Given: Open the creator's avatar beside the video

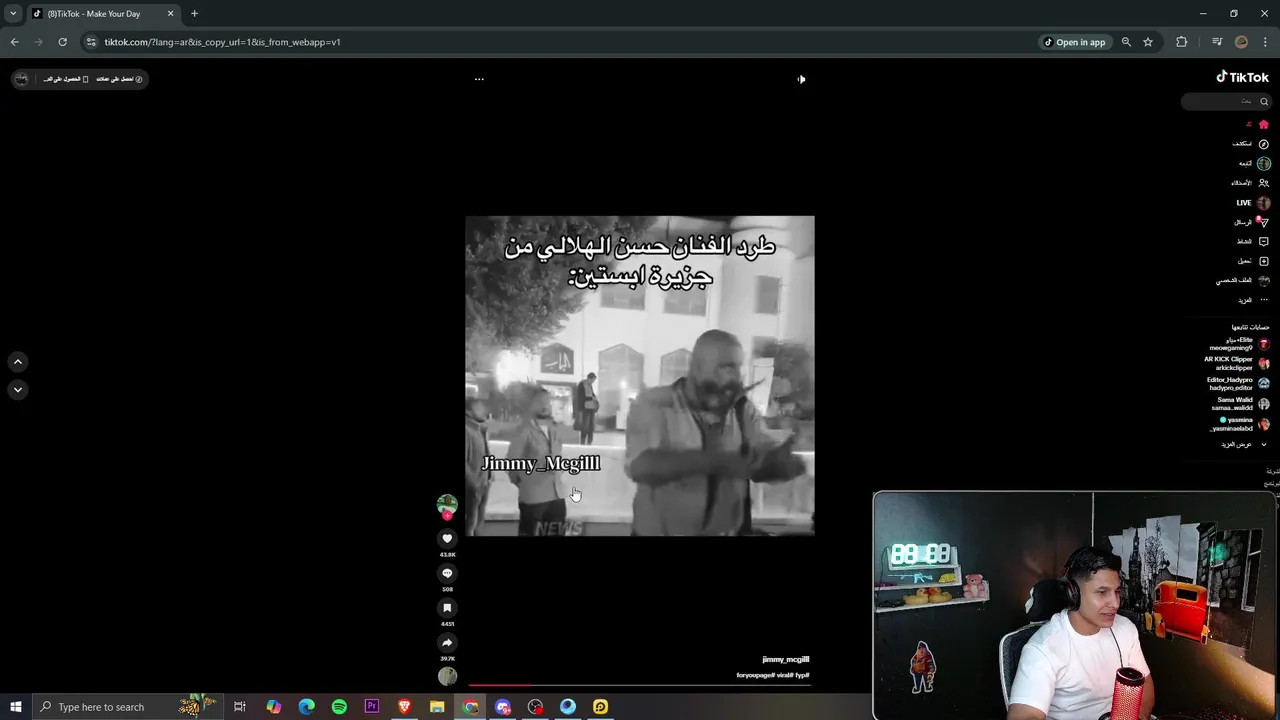Looking at the screenshot, I should coord(447,504).
